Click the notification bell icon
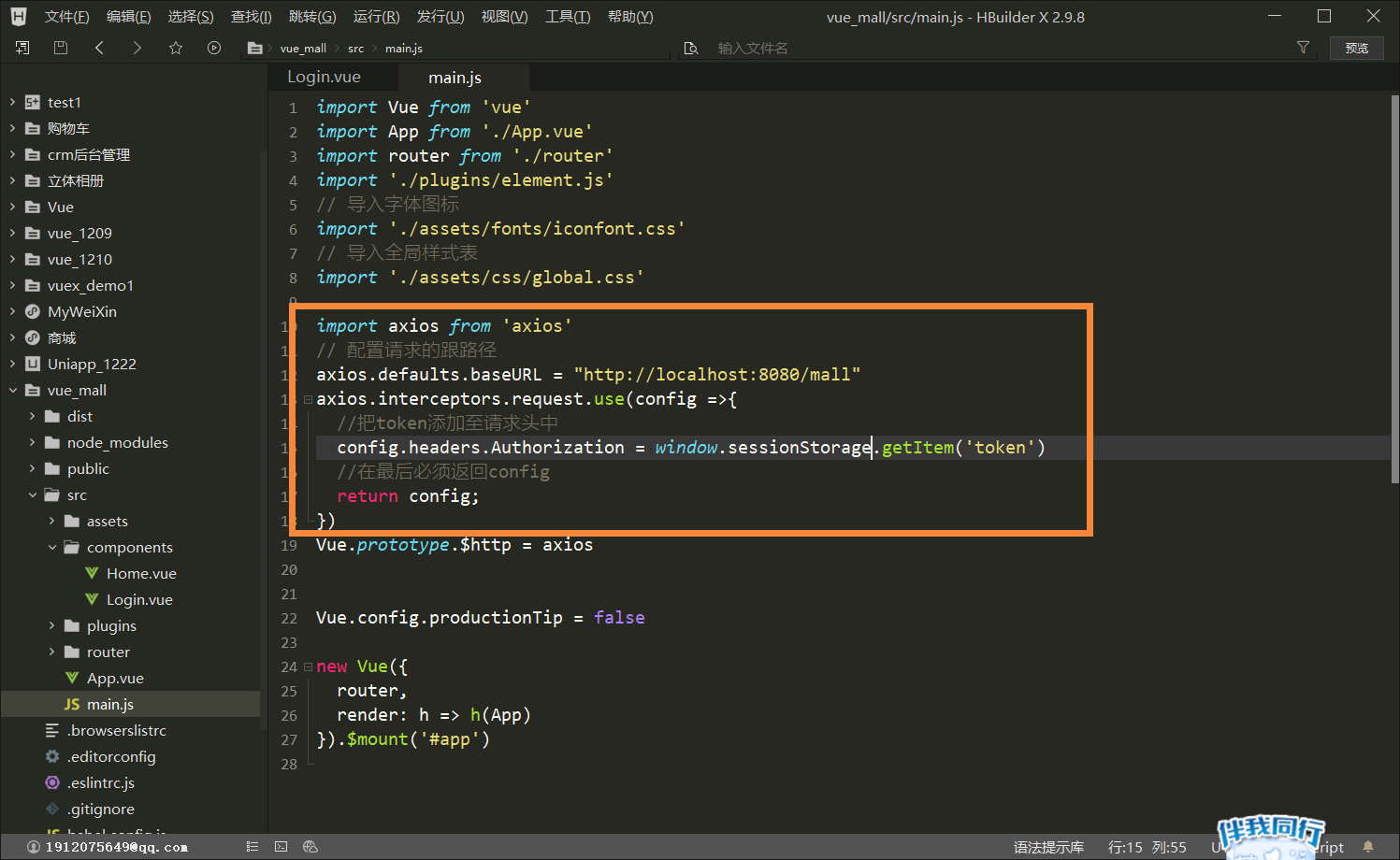The width and height of the screenshot is (1400, 860). pyautogui.click(x=1368, y=847)
